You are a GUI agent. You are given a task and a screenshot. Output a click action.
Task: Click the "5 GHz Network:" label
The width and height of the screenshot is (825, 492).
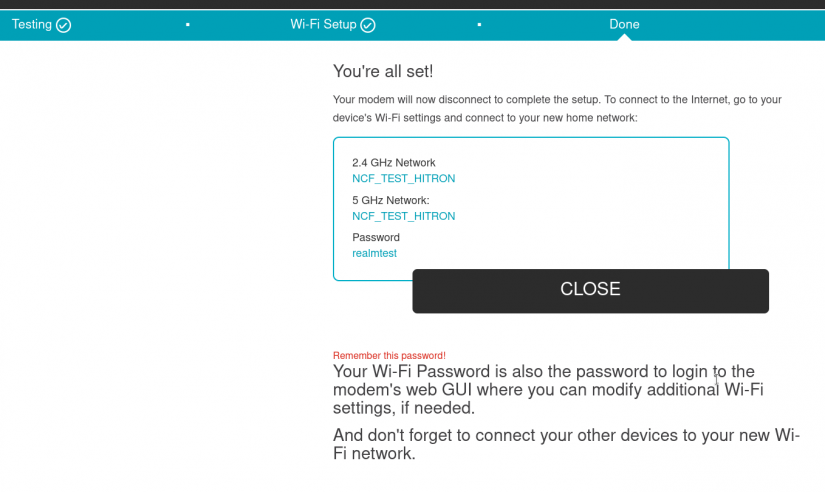tap(390, 200)
